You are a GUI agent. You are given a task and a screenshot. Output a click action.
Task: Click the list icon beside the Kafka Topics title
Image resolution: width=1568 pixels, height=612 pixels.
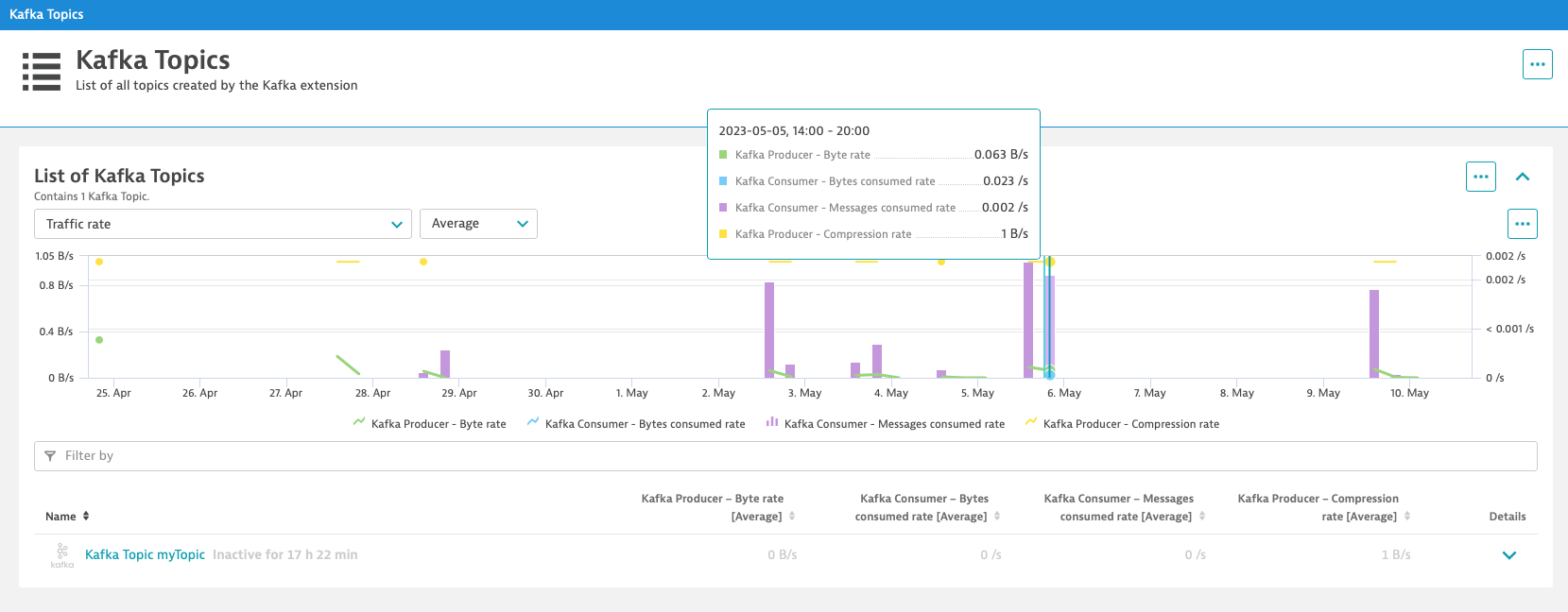click(42, 72)
